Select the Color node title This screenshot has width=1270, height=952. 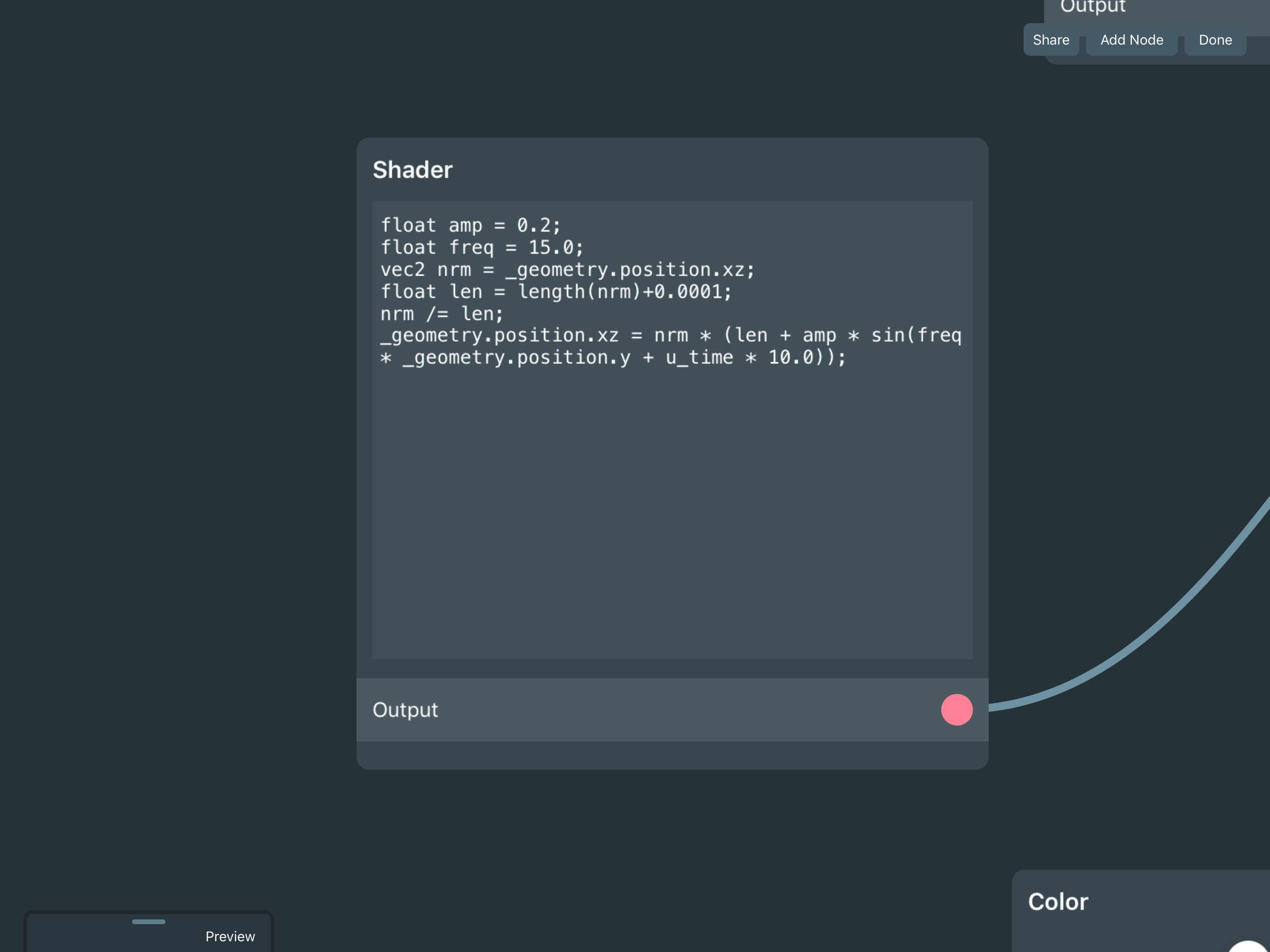[1058, 901]
